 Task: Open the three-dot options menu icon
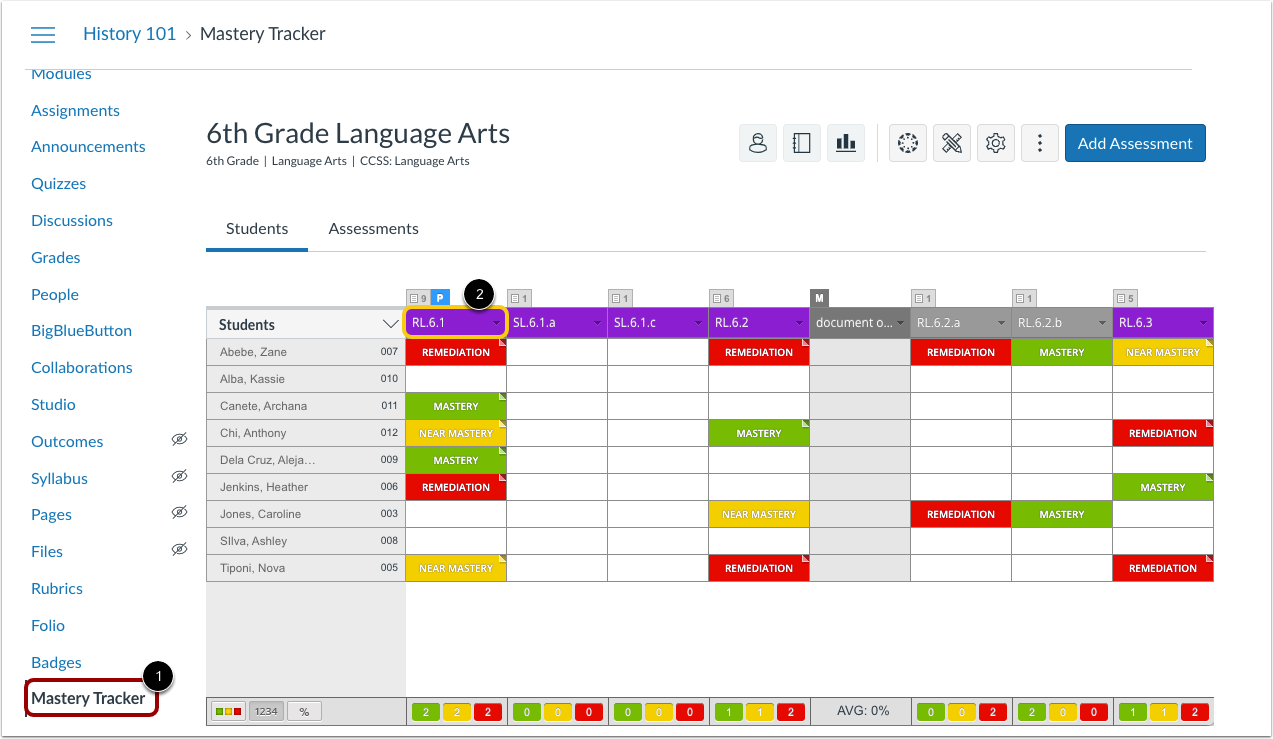pos(1039,142)
